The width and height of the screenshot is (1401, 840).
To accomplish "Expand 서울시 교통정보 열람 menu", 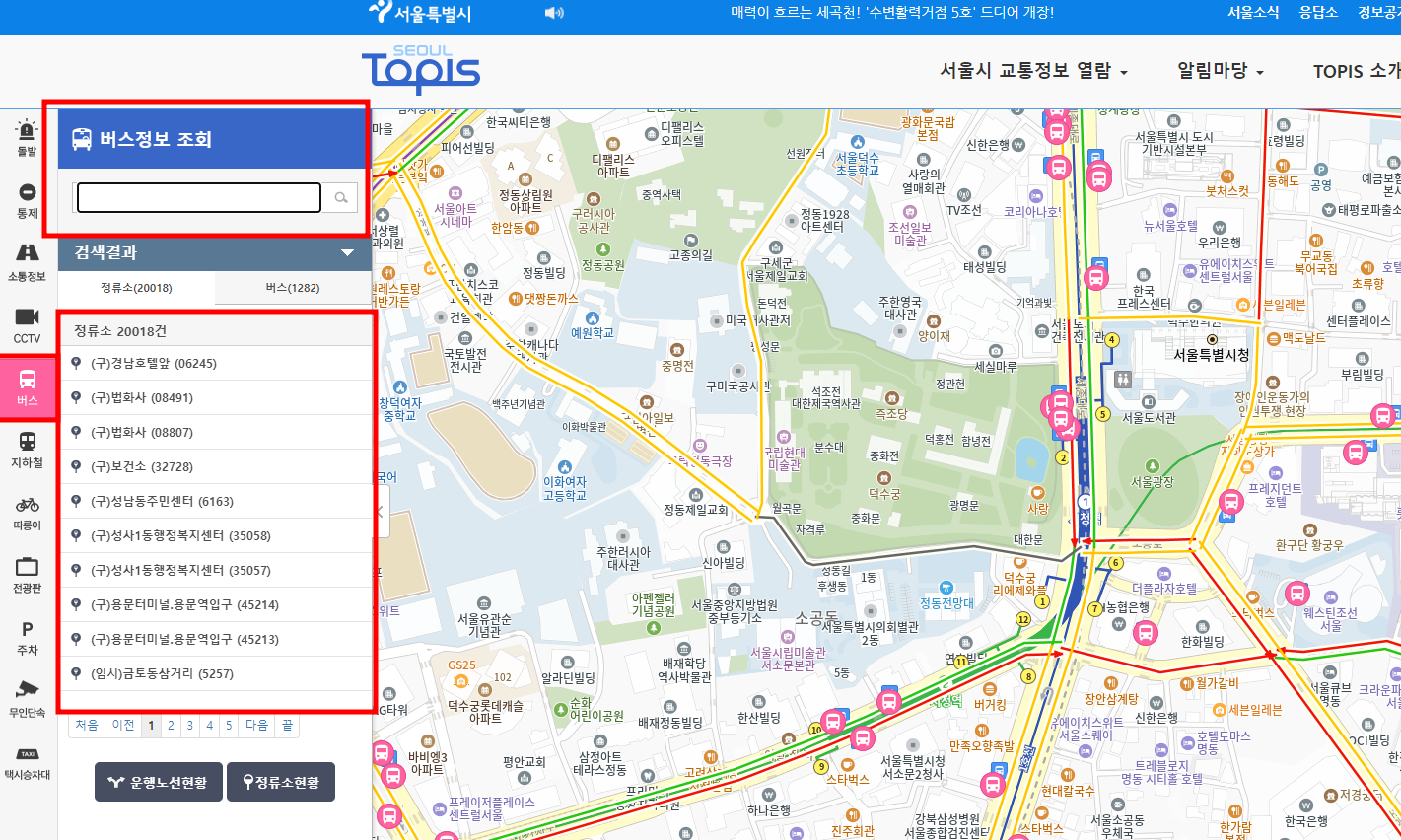I will click(x=1033, y=71).
